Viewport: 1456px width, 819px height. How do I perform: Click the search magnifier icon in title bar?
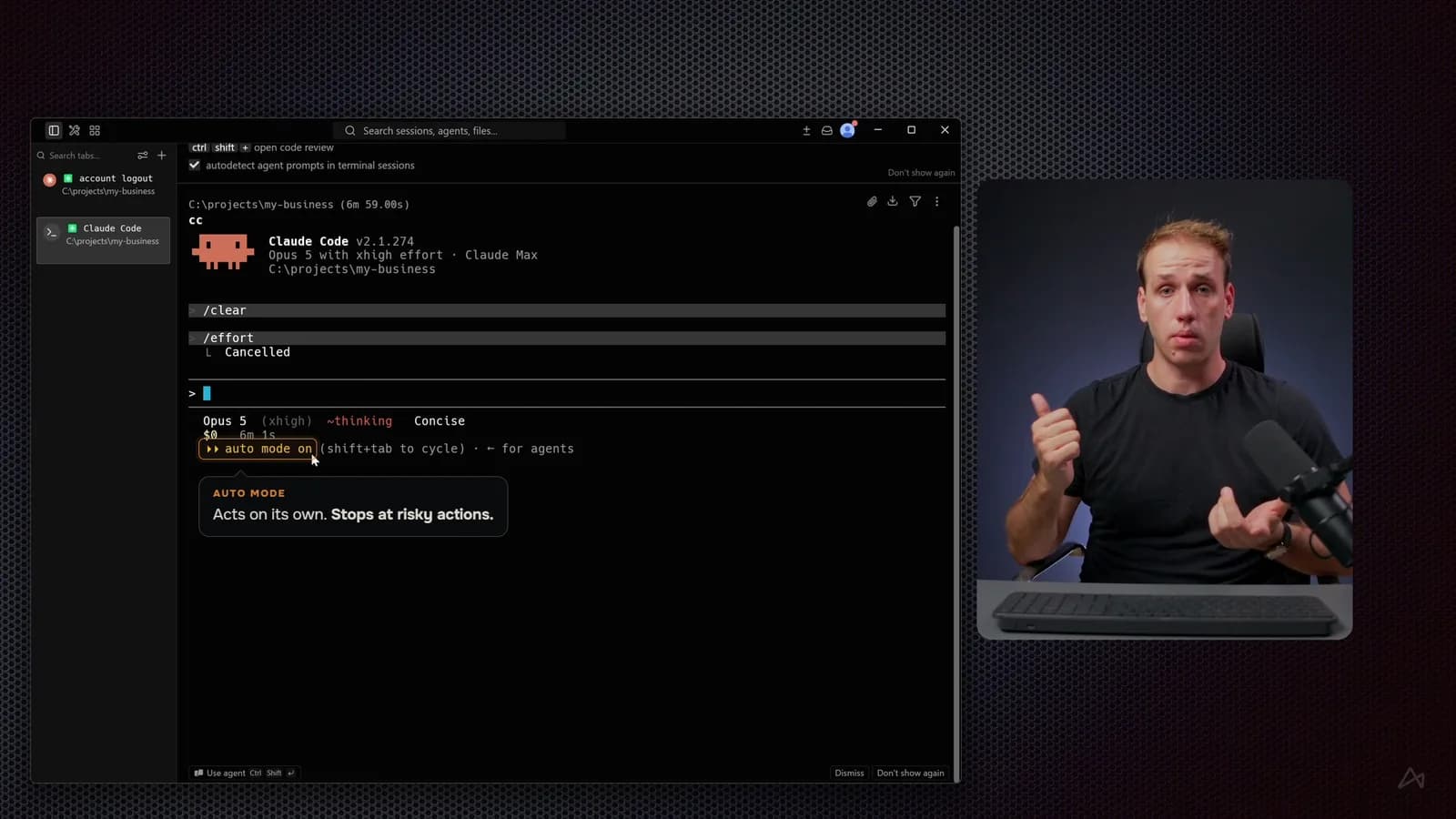[x=350, y=131]
